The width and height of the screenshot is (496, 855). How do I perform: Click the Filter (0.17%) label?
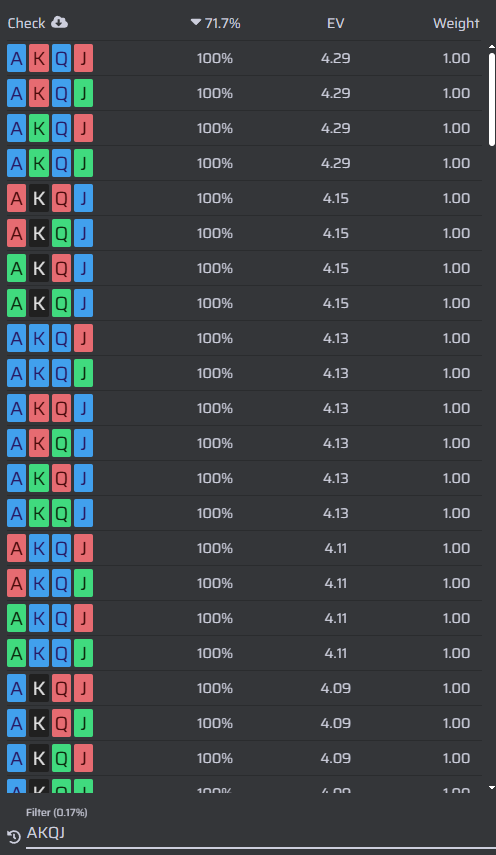(x=57, y=812)
